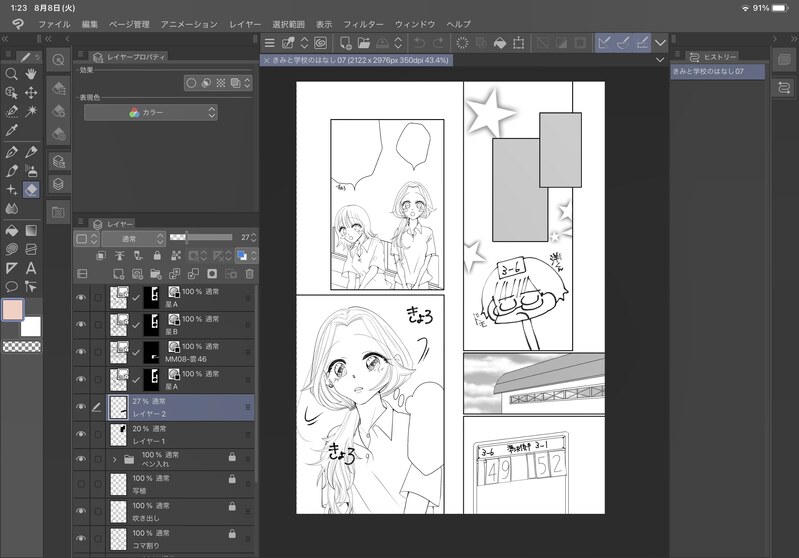Click the Scale/Rotate transform icon
799x558 pixels.
coord(519,43)
